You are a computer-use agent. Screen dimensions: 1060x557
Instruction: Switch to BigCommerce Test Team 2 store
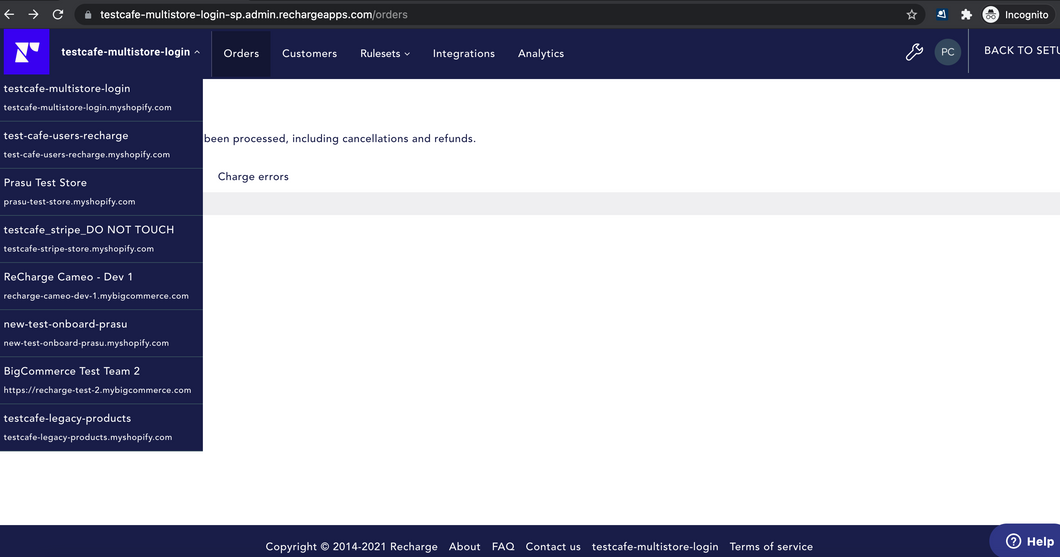(101, 381)
